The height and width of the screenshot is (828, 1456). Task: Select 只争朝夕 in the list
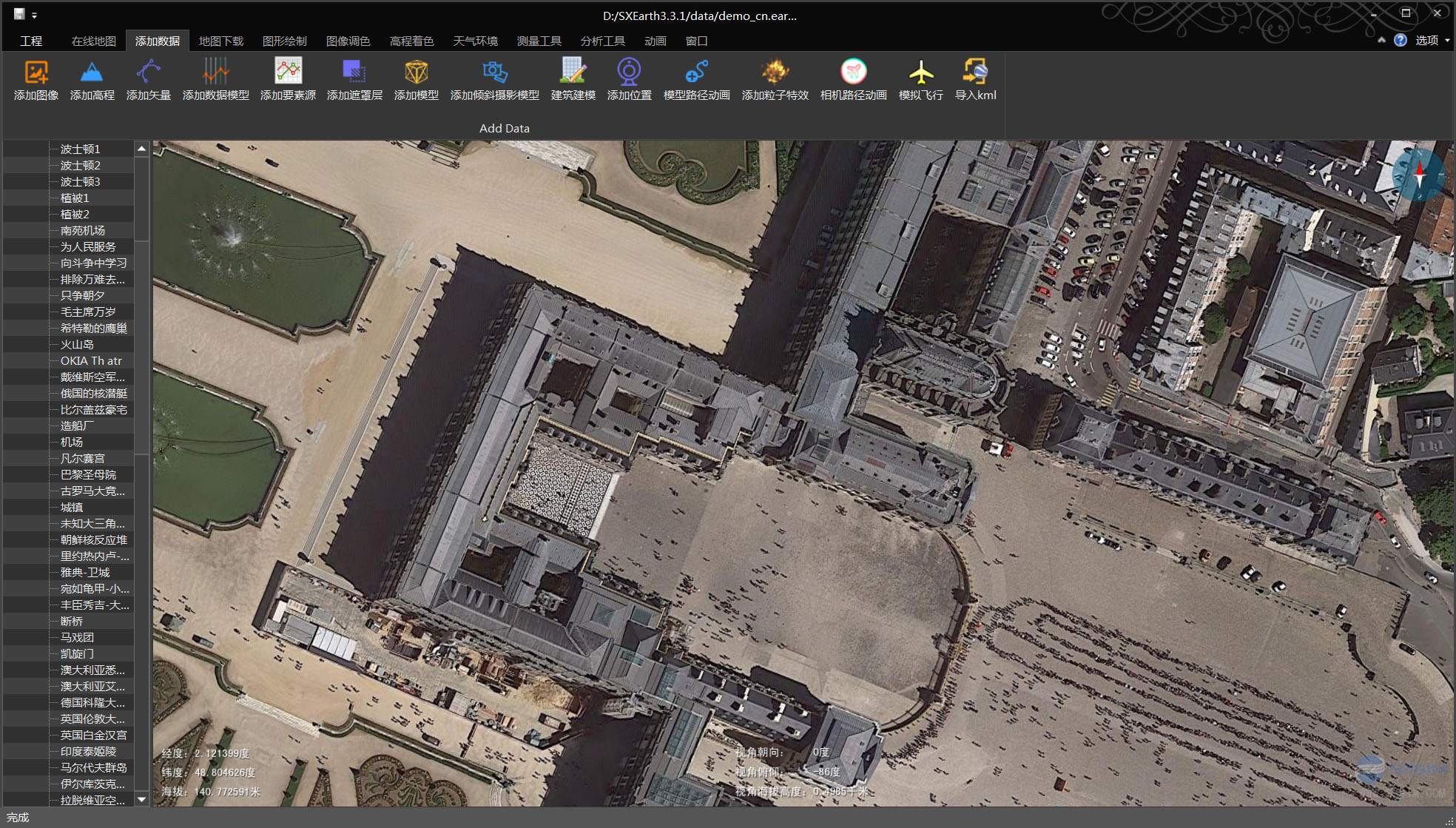click(83, 295)
